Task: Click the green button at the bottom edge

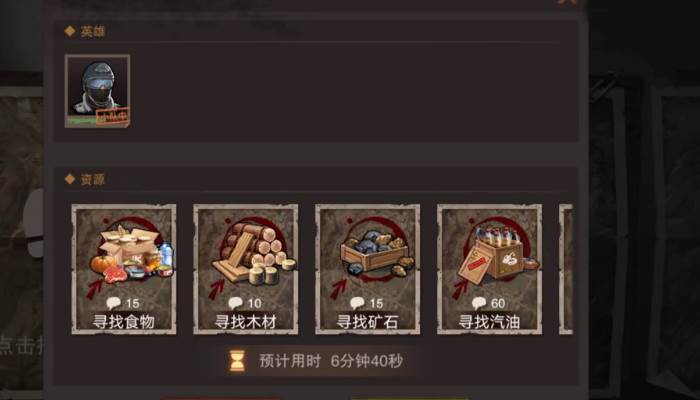Action: coord(410,398)
